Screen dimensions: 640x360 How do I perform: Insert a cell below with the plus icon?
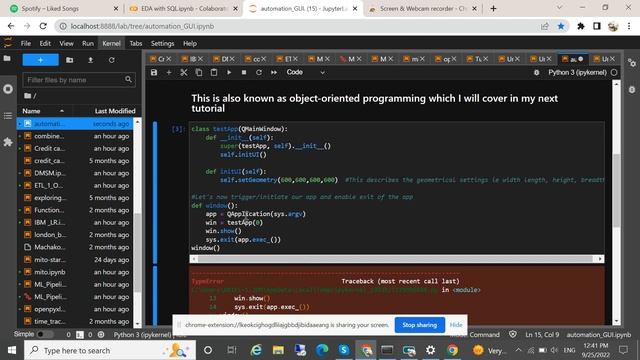click(x=169, y=72)
